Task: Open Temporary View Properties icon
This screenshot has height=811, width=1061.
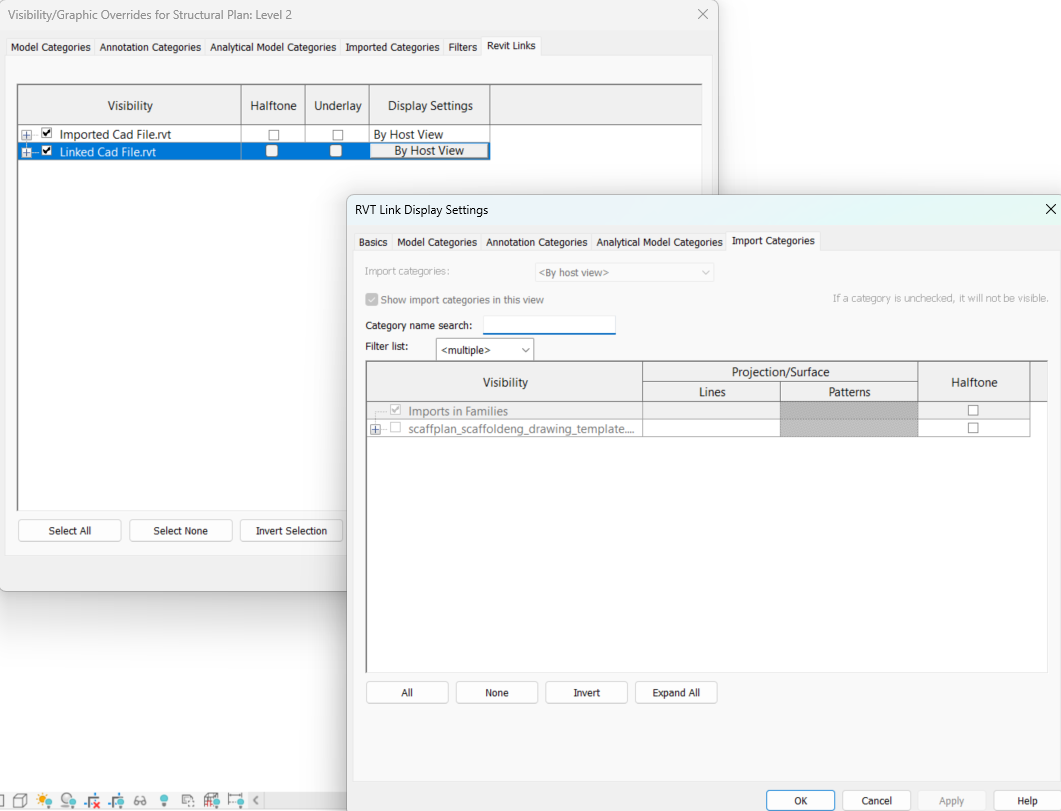Action: (x=187, y=800)
